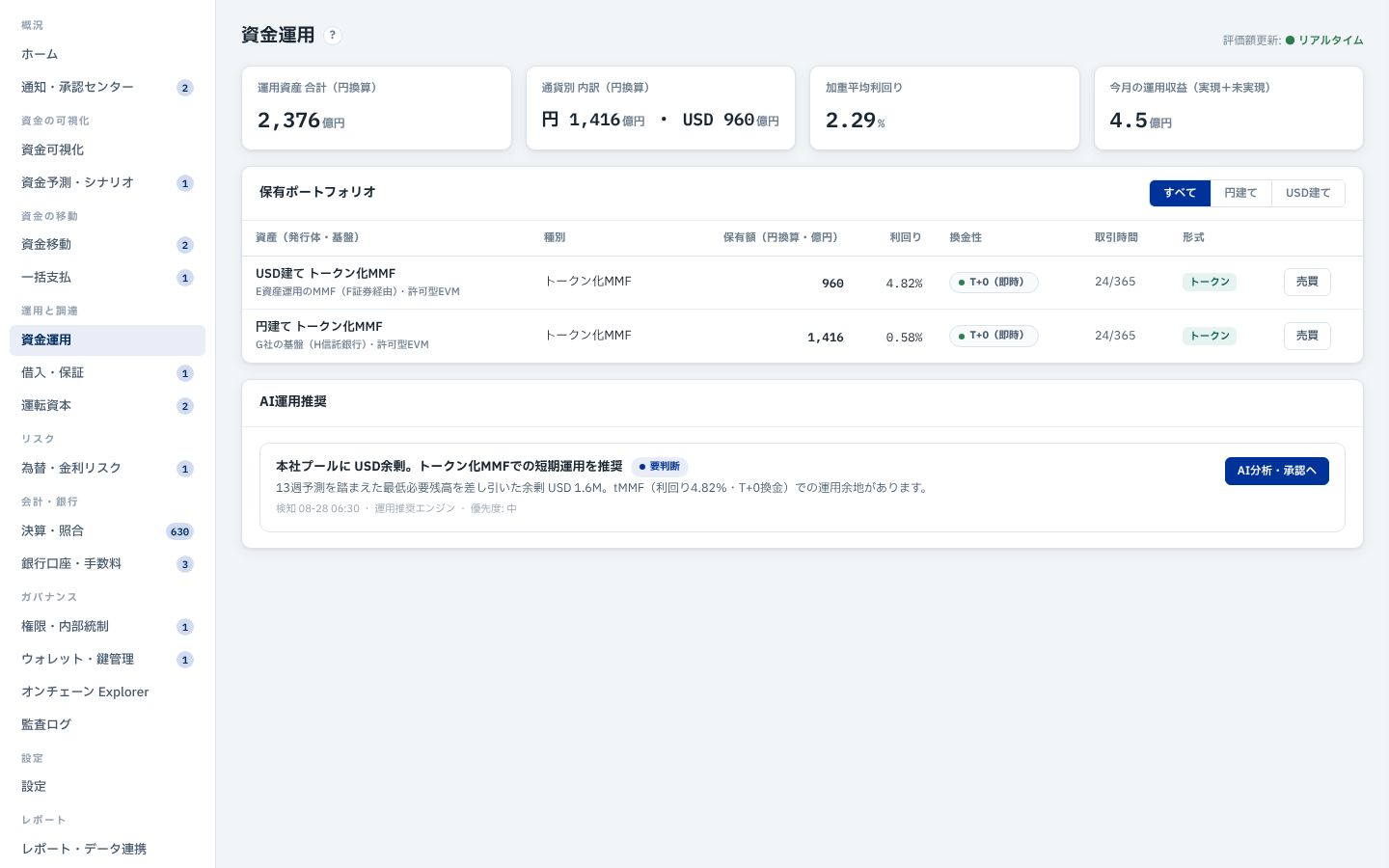Click 形式 column header
Viewport: 1389px width, 868px height.
click(x=1193, y=237)
